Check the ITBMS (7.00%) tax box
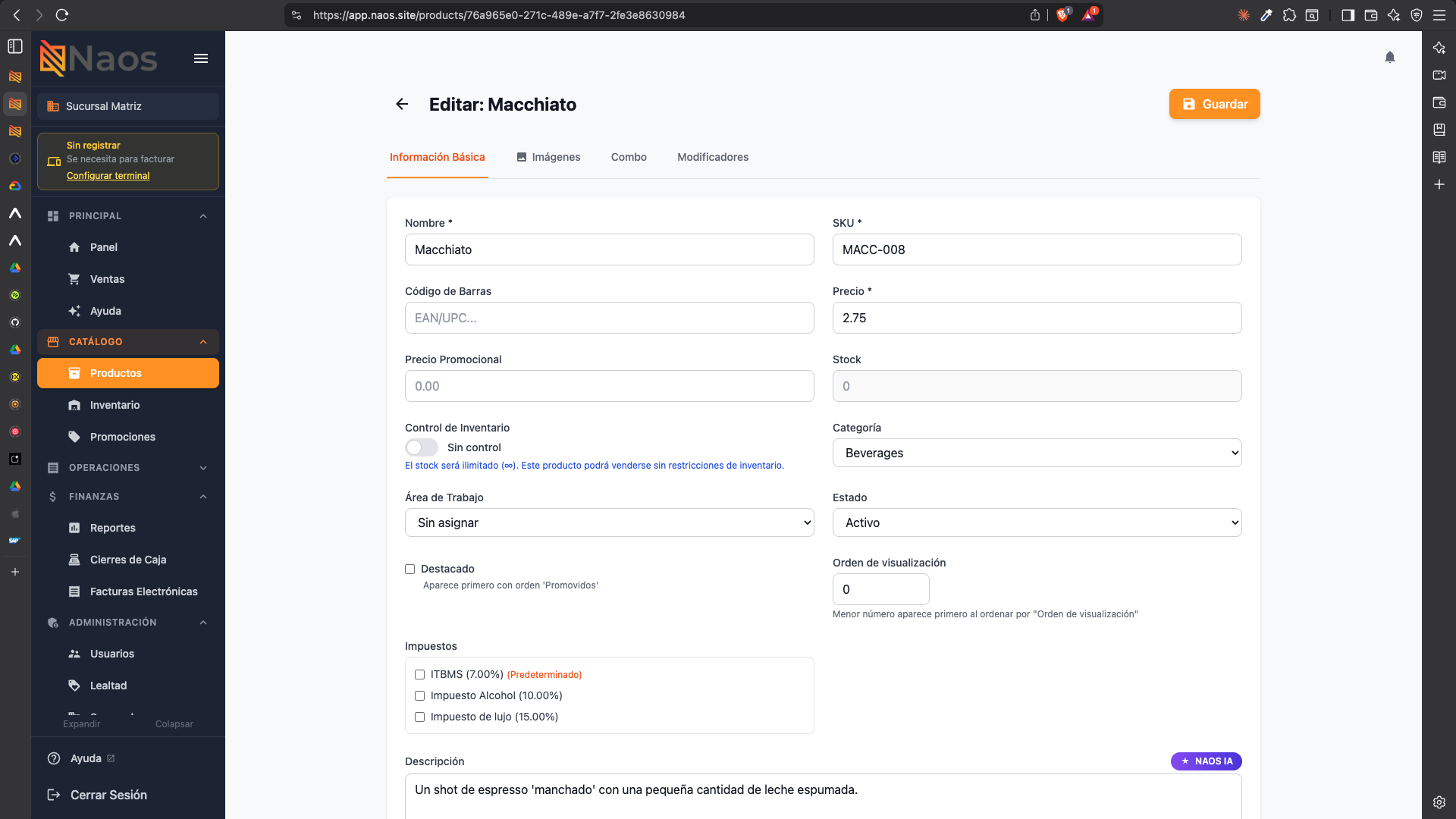 420,674
